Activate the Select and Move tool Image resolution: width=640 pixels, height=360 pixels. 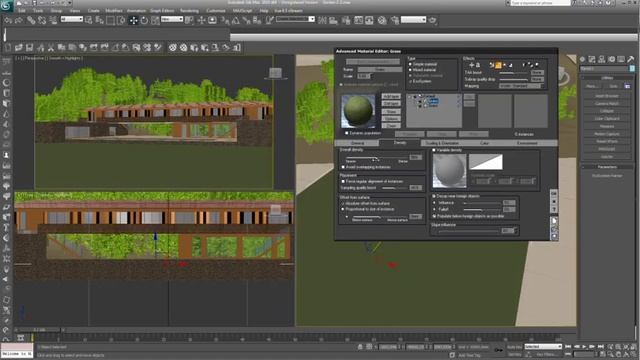tap(133, 20)
